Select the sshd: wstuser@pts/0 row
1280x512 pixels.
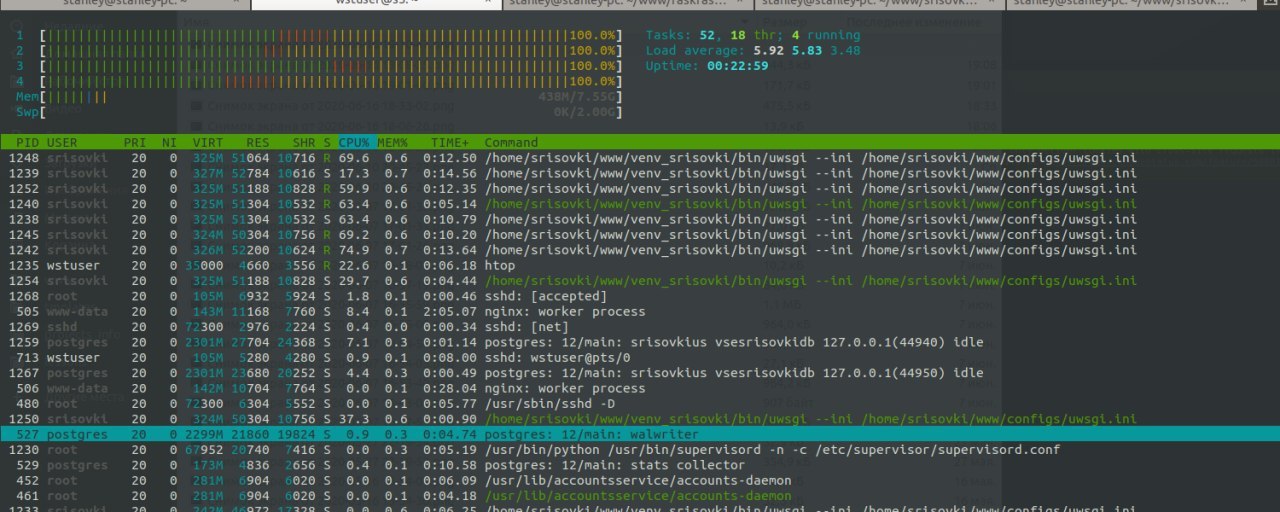[x=640, y=358]
